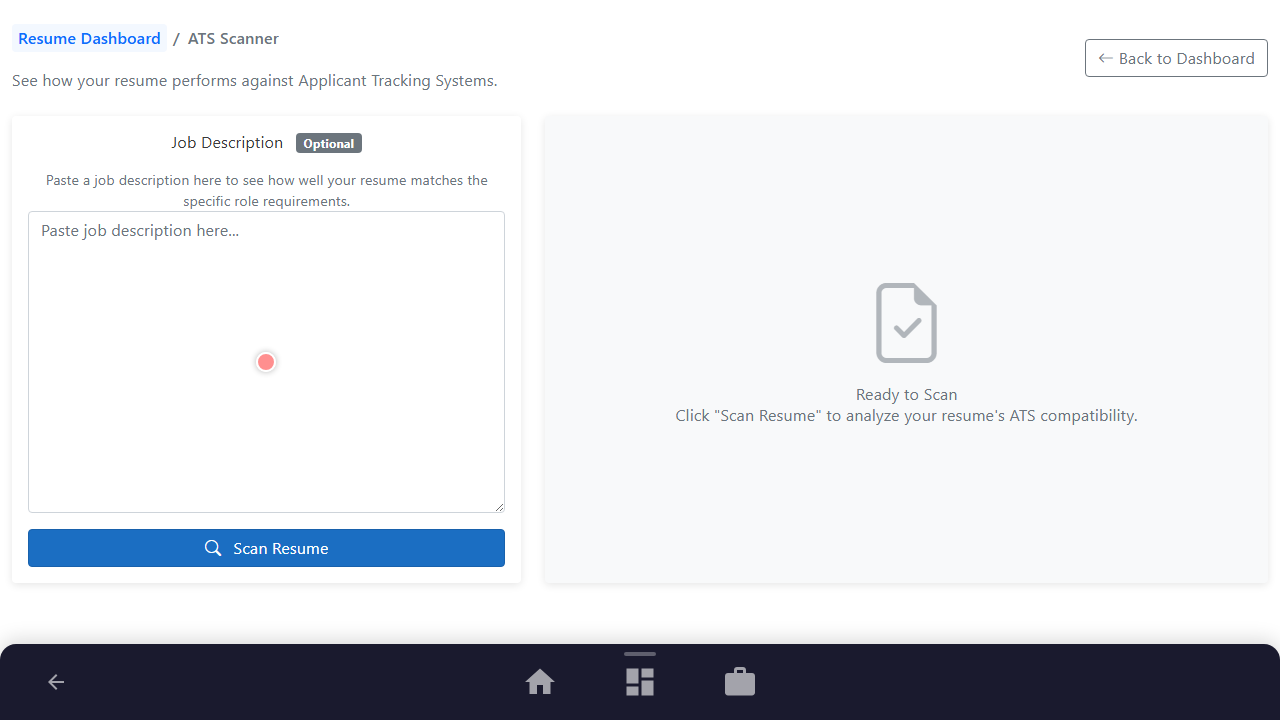Image resolution: width=1280 pixels, height=720 pixels.
Task: Open the briefcase jobs icon
Action: point(740,682)
